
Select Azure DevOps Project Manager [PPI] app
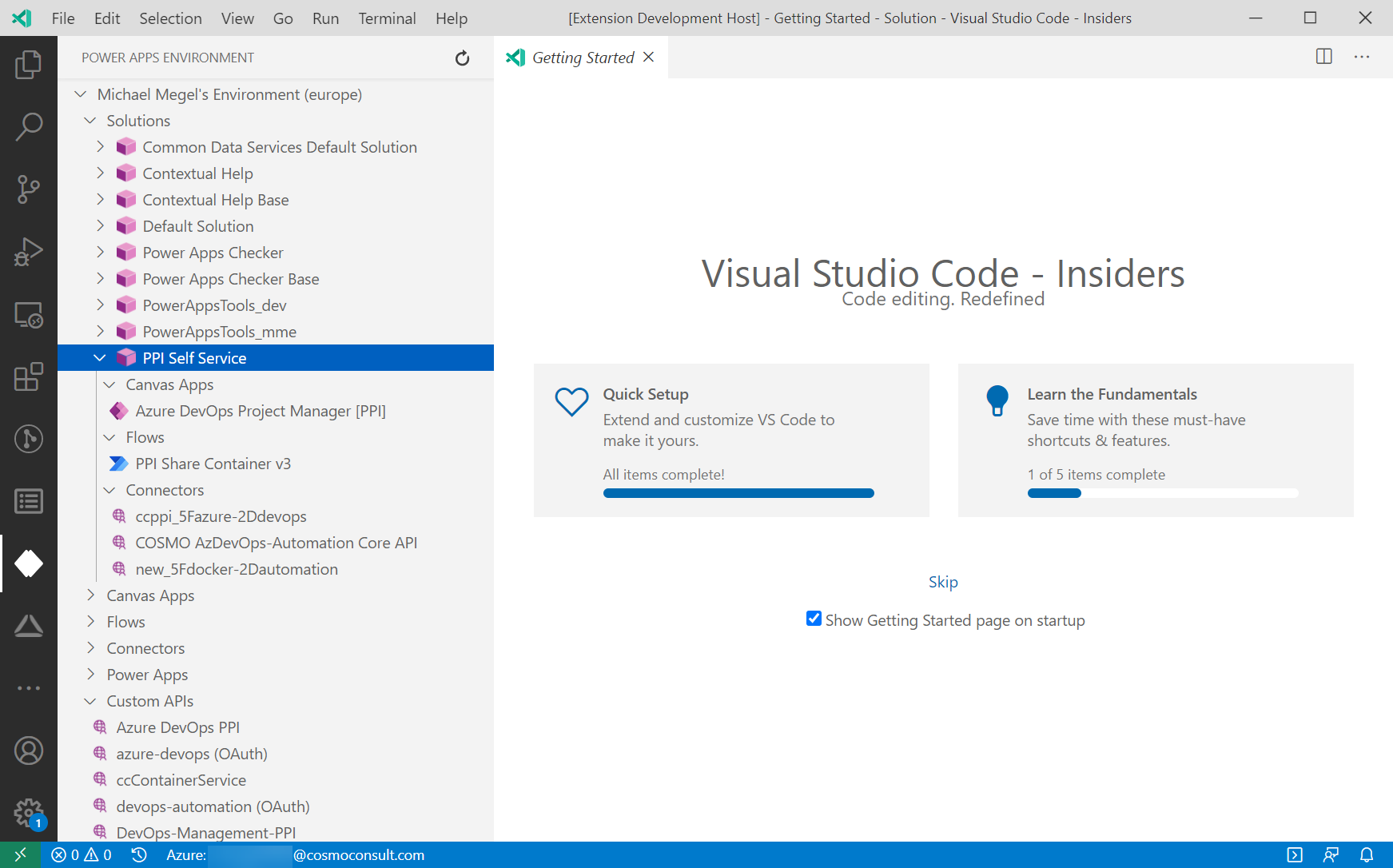point(276,411)
